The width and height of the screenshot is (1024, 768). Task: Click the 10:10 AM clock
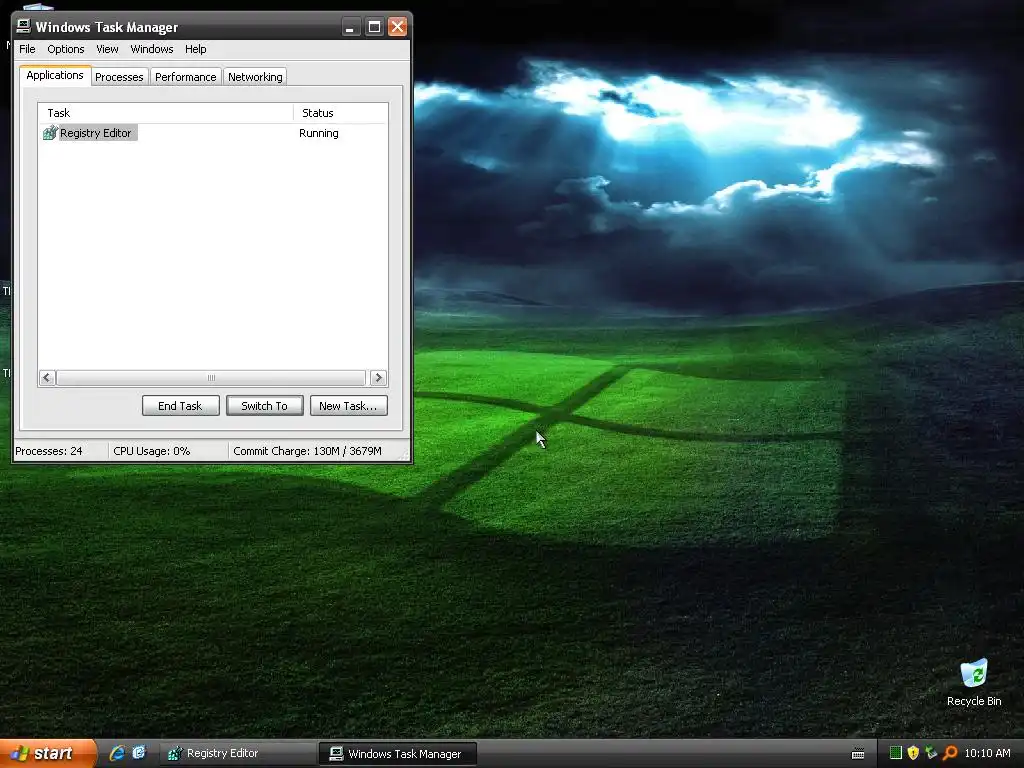987,753
